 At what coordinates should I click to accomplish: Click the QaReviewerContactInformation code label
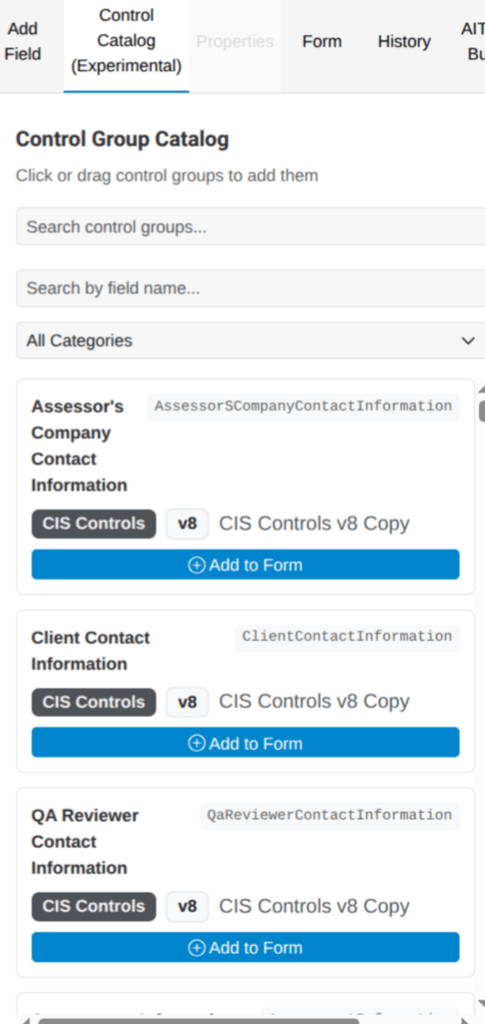[x=330, y=816]
